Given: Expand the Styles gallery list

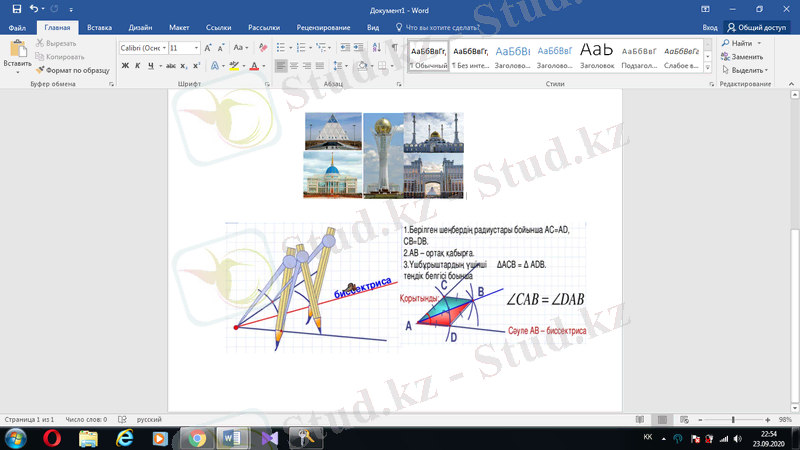Looking at the screenshot, I should (707, 66).
